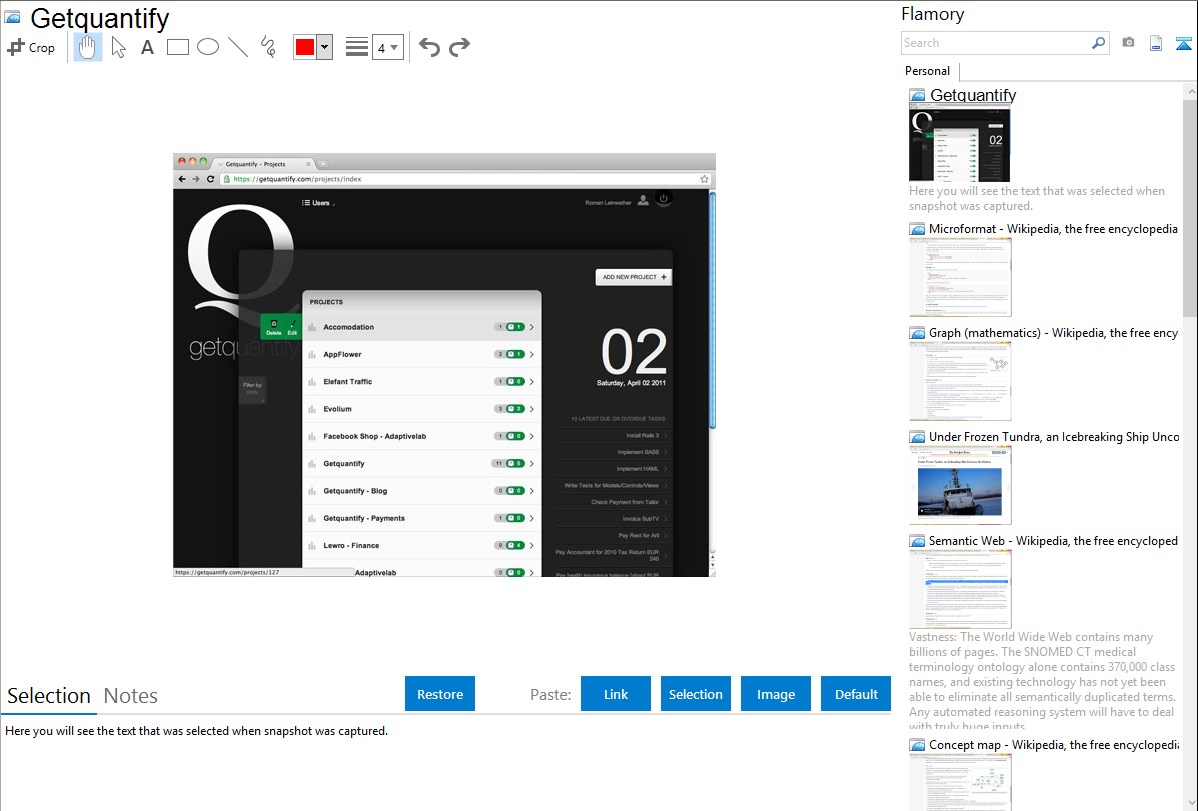Click the Accomodation project row in snapshot

(422, 327)
